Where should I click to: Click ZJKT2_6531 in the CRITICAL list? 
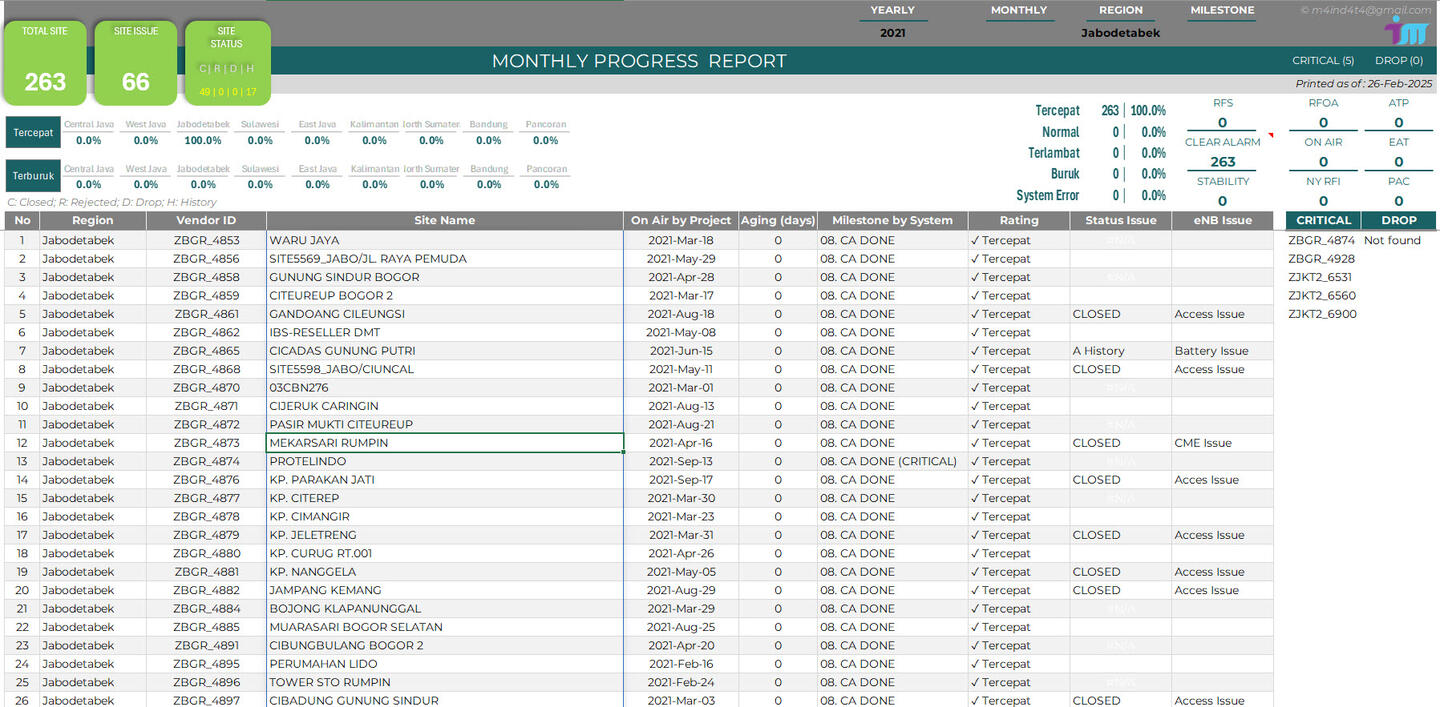point(1319,277)
